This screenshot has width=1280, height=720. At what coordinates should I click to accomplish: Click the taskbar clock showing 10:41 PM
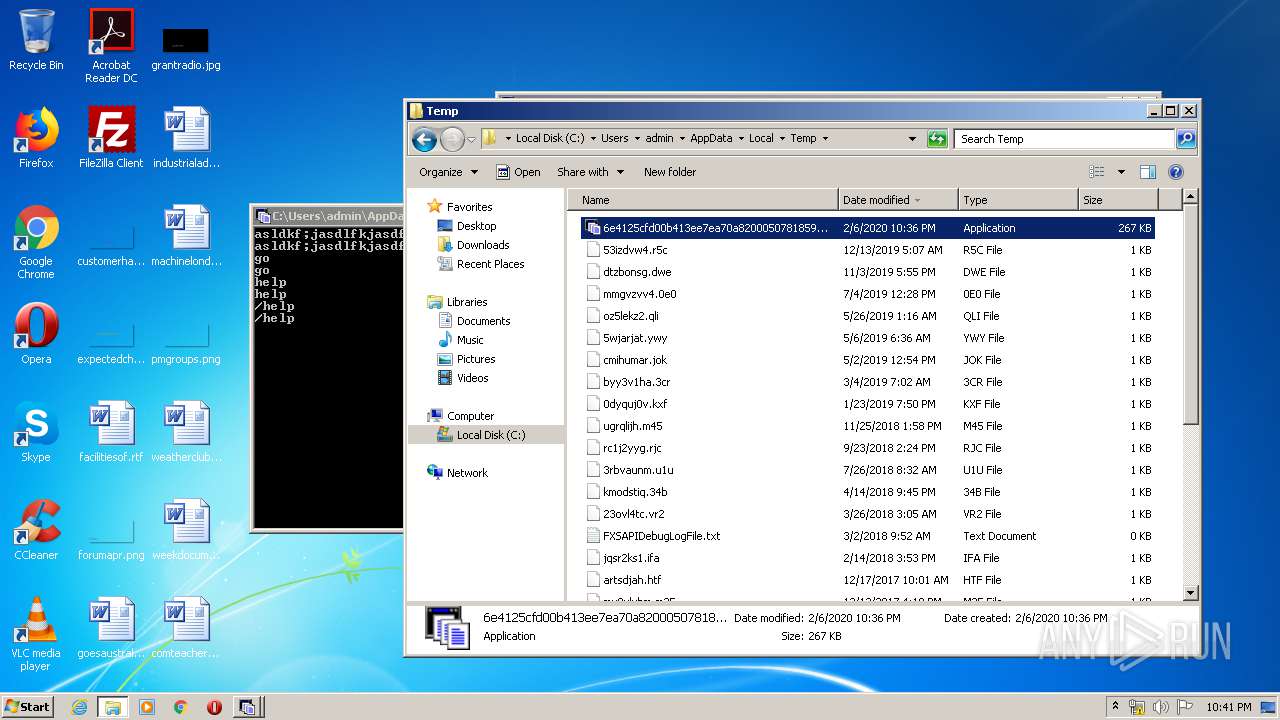click(x=1228, y=707)
